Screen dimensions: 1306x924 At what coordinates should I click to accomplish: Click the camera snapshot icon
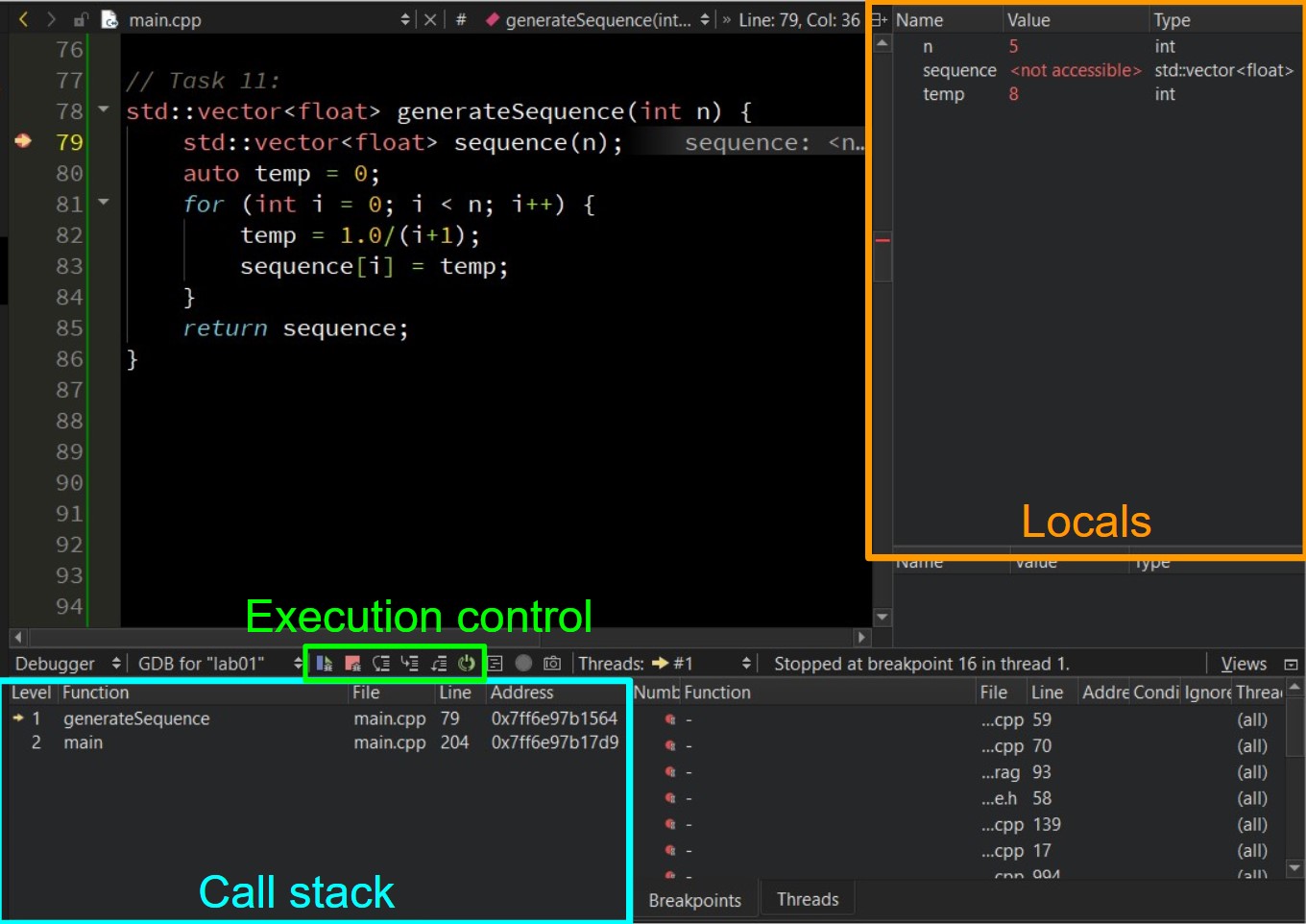coord(552,663)
